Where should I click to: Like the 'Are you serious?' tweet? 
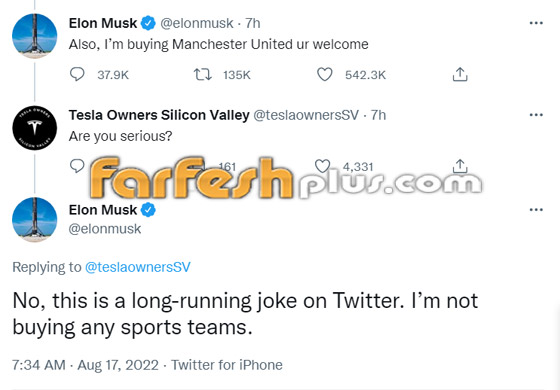(x=322, y=166)
